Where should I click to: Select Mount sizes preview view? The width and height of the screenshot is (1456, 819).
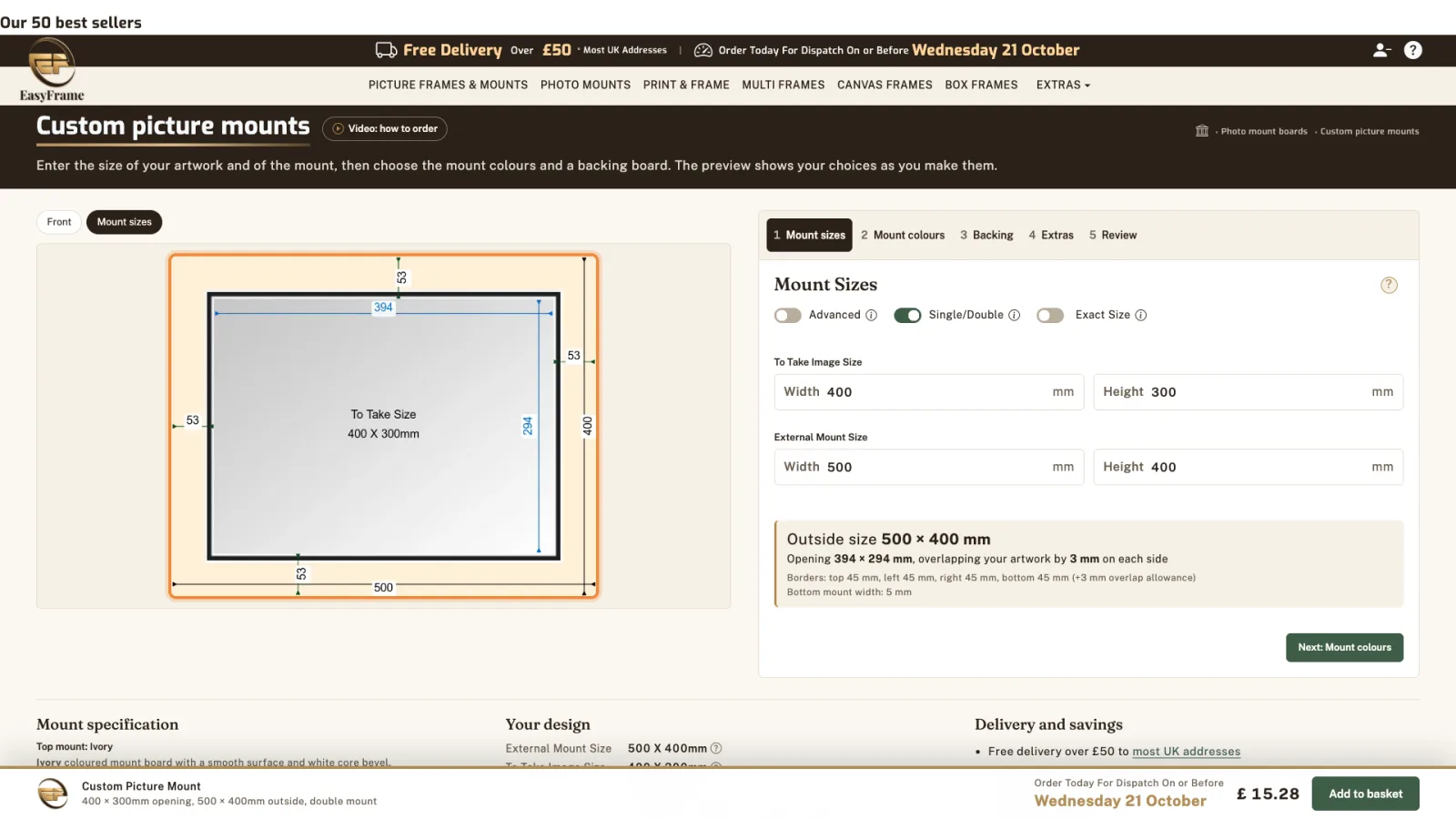click(x=125, y=222)
